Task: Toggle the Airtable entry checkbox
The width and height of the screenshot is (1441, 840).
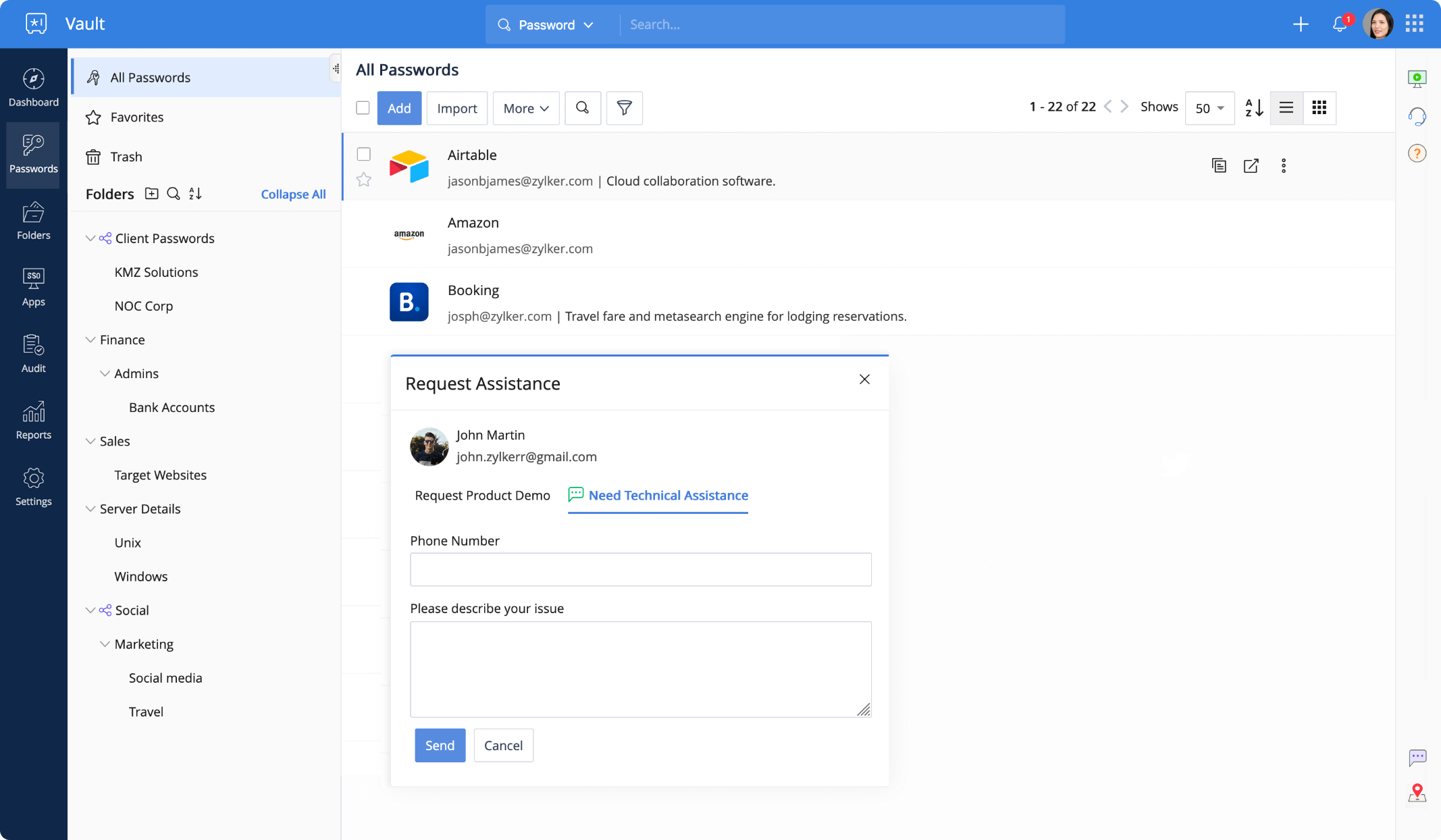Action: point(363,156)
